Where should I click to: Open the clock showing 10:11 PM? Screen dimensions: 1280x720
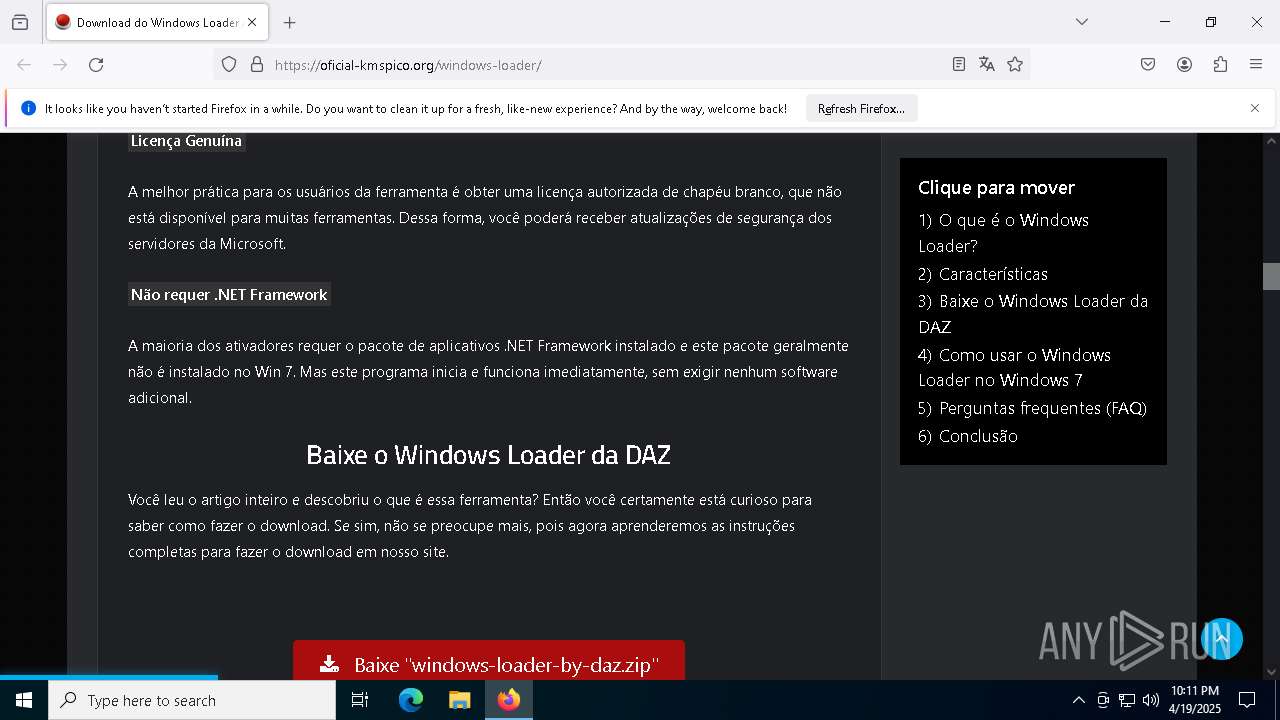pyautogui.click(x=1196, y=700)
